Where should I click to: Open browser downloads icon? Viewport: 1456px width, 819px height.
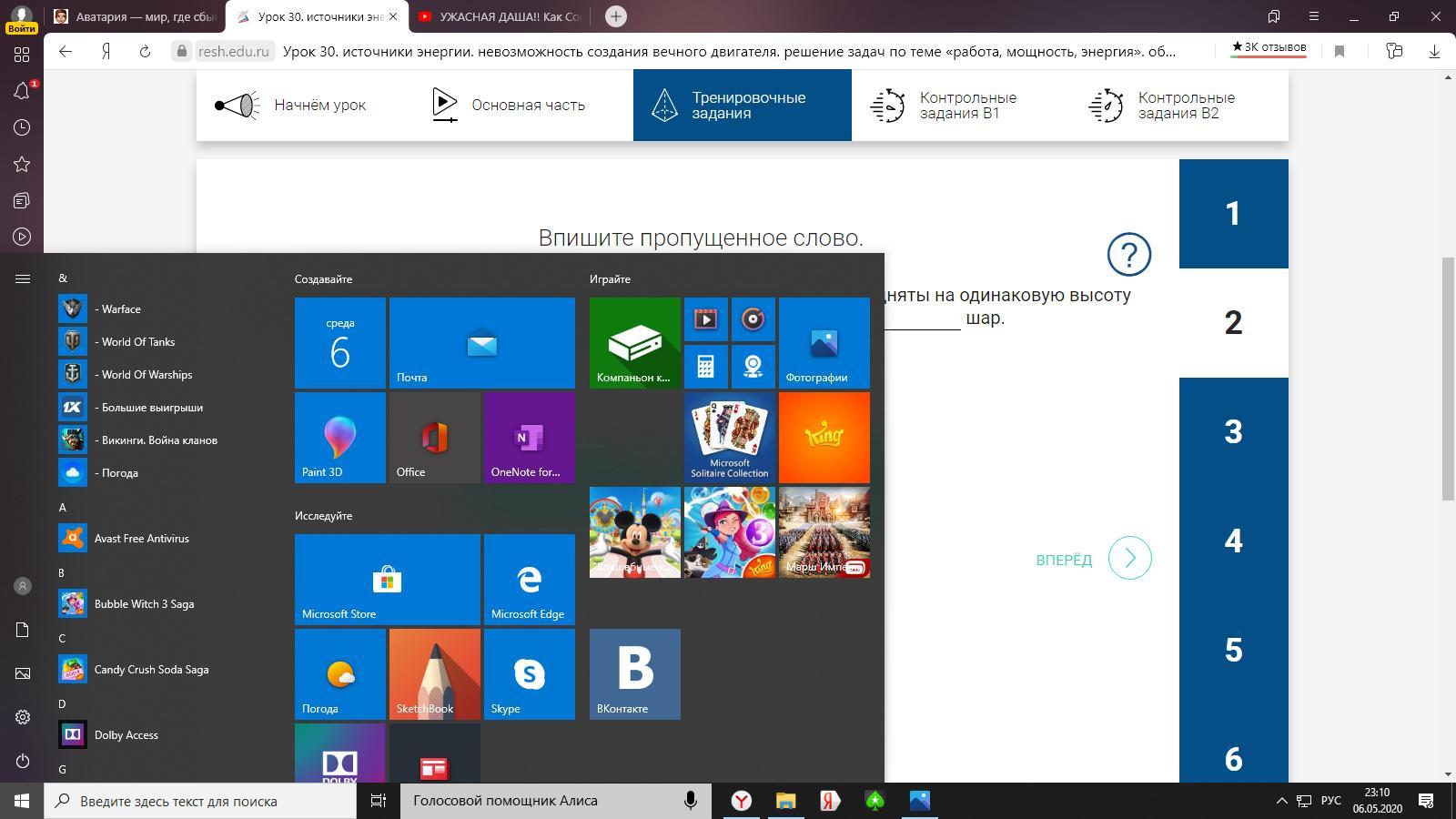(x=1434, y=51)
